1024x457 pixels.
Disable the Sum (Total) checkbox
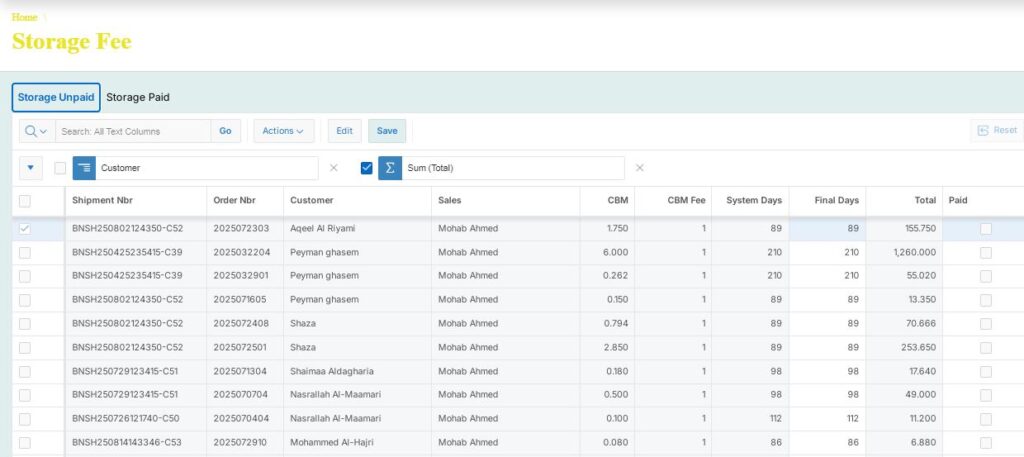click(366, 168)
